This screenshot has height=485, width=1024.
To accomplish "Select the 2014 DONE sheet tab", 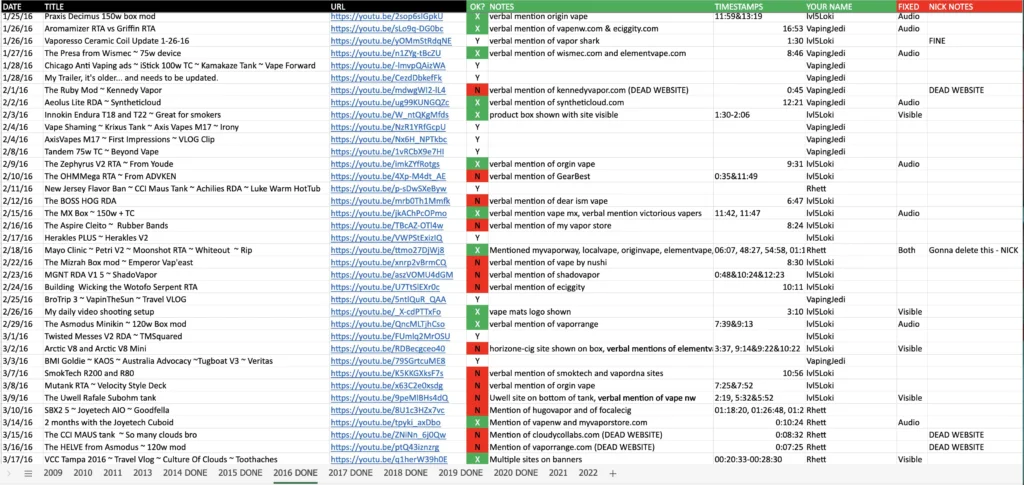I will point(185,473).
